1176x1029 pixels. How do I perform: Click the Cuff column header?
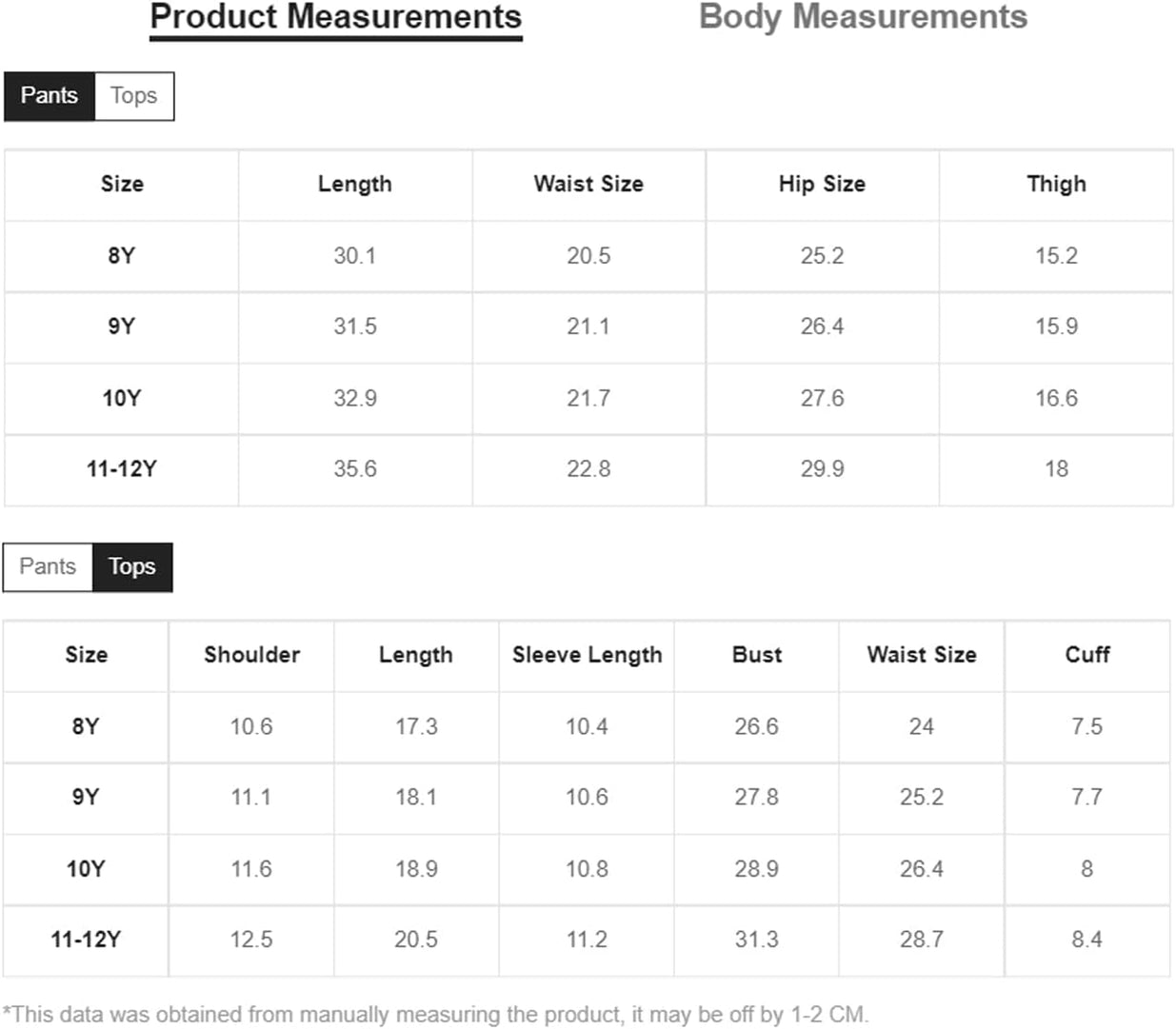click(x=1087, y=655)
